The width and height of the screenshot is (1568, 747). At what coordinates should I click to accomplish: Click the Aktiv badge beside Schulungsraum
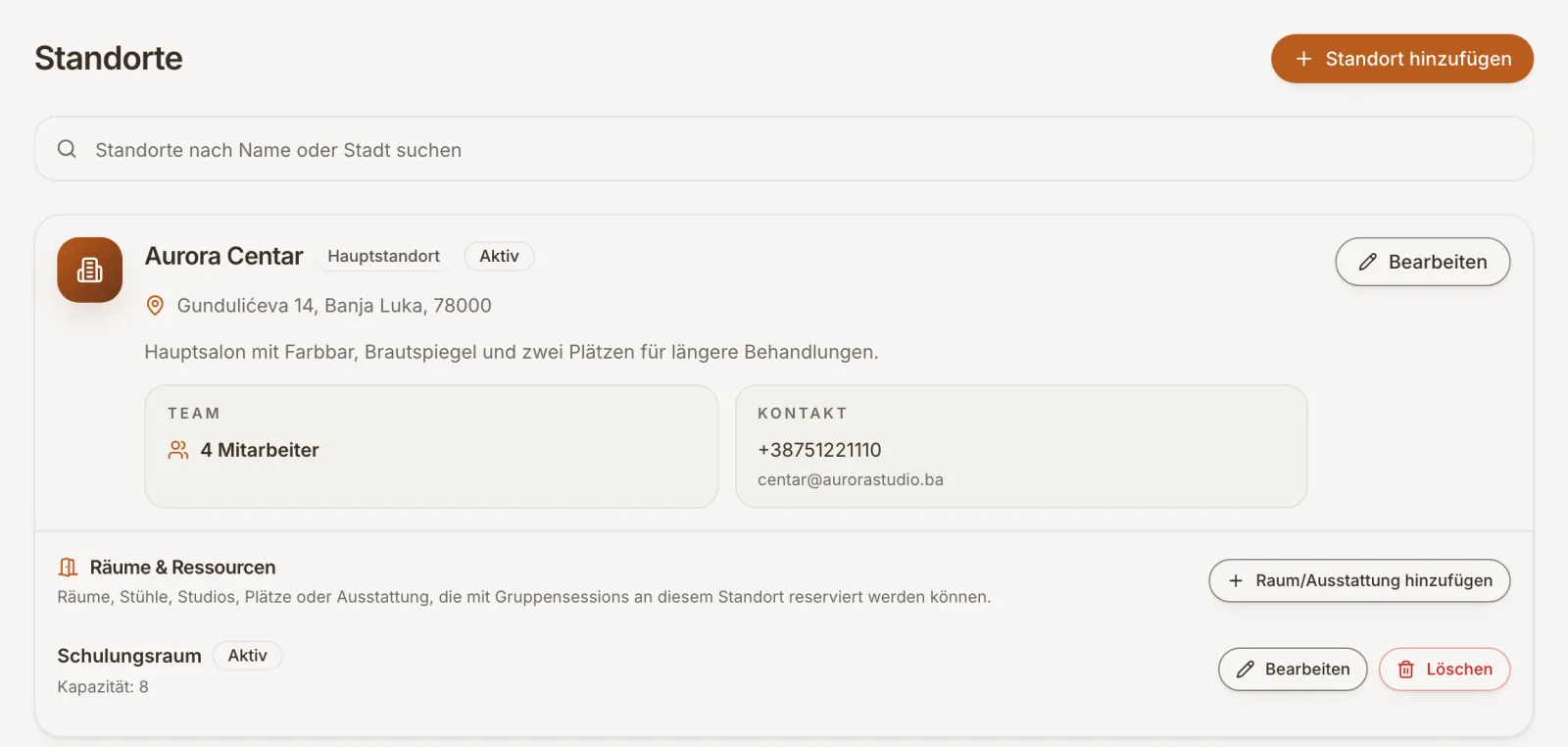pyautogui.click(x=247, y=656)
